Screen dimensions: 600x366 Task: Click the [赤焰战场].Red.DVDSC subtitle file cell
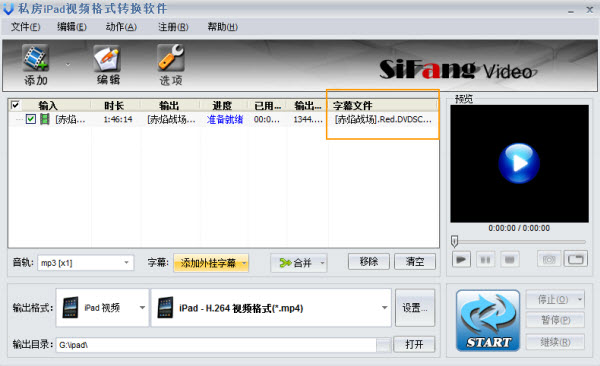383,119
